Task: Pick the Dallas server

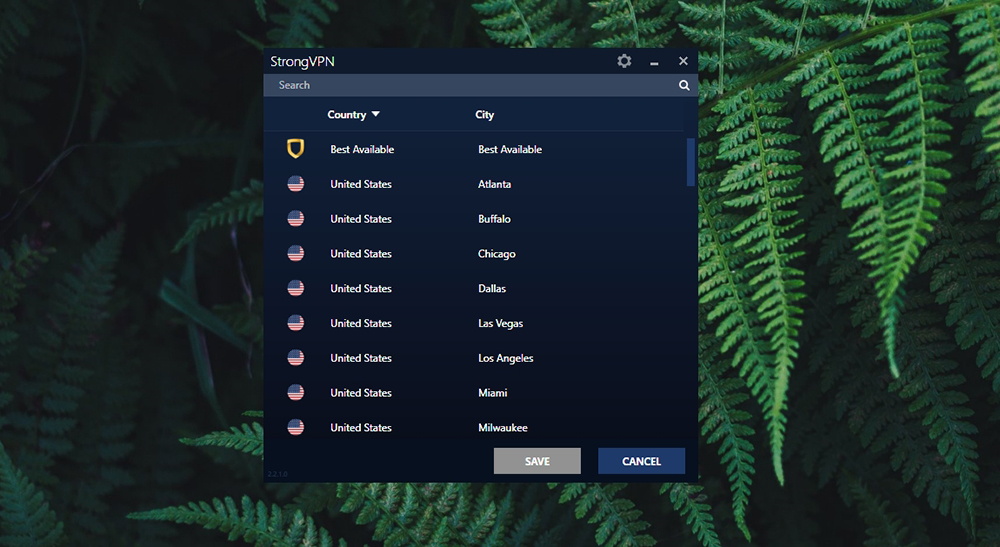Action: (492, 288)
